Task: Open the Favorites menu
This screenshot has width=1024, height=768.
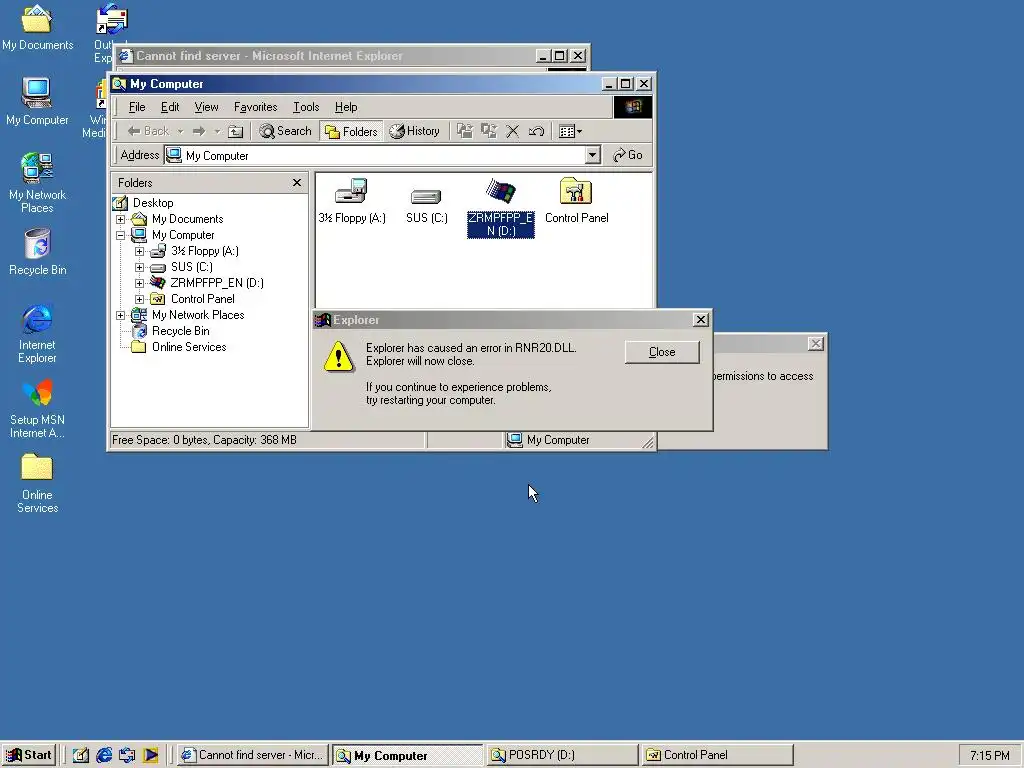Action: click(x=255, y=107)
